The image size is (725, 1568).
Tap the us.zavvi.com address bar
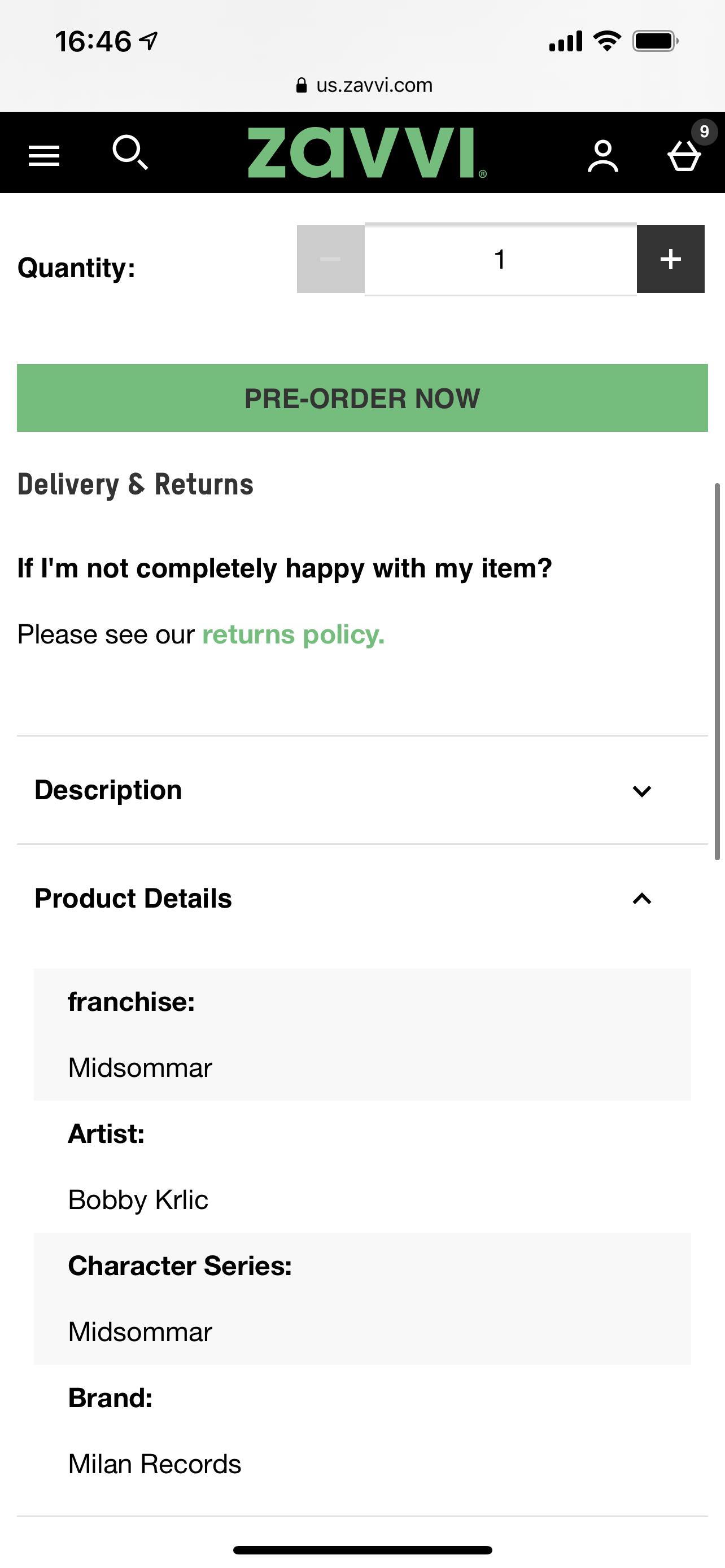(374, 85)
